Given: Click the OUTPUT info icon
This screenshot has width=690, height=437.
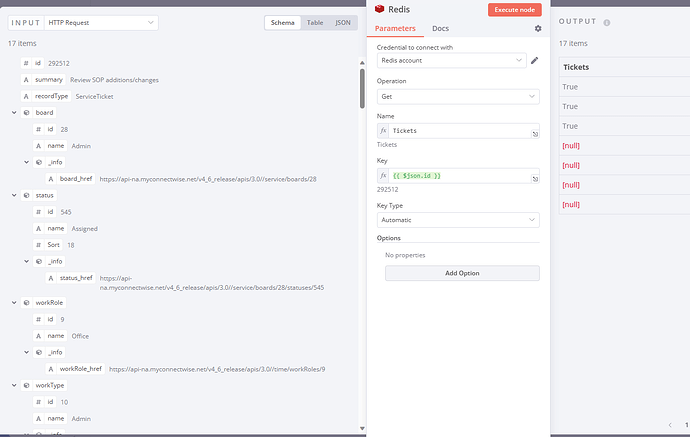Looking at the screenshot, I should tap(607, 23).
